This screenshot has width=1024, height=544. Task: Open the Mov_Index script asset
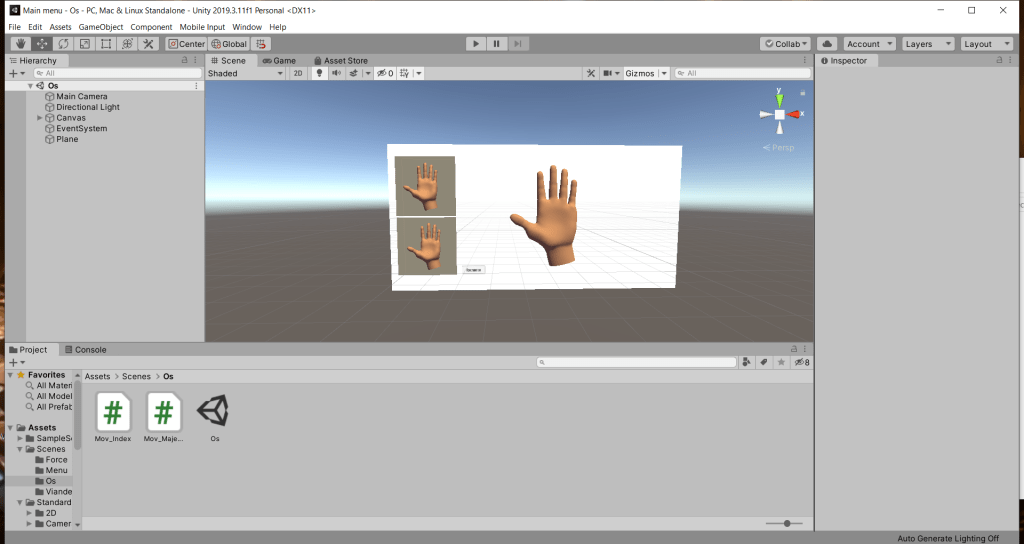[114, 412]
